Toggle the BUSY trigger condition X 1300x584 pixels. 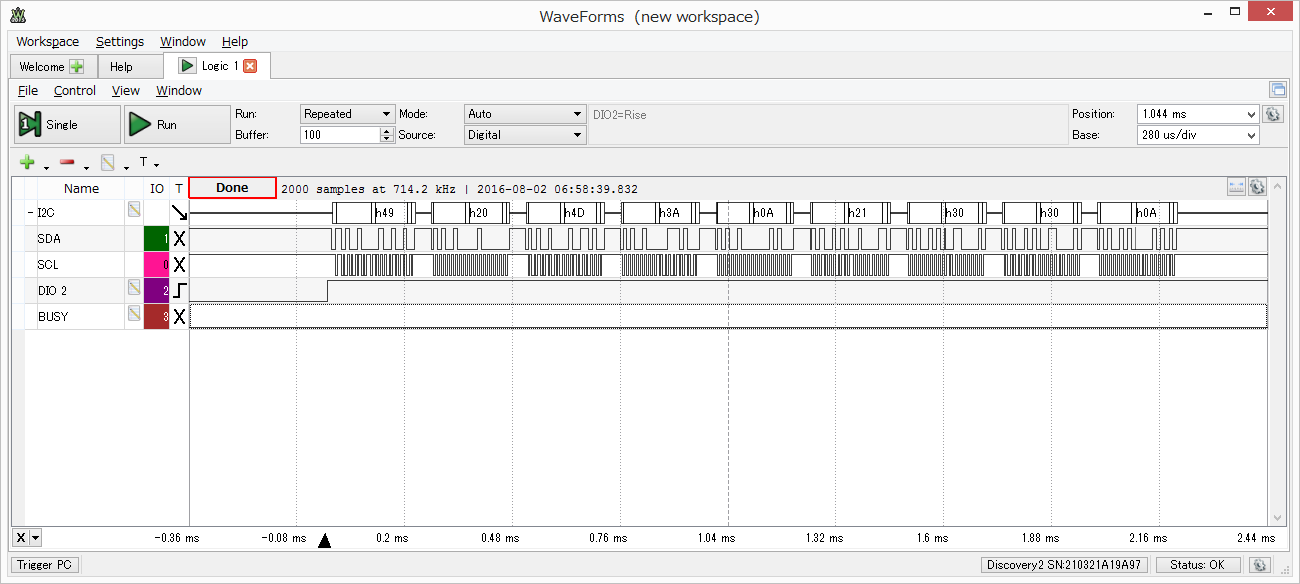point(179,316)
